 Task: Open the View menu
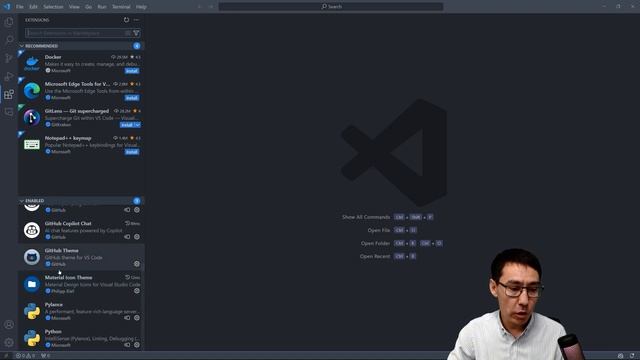click(x=74, y=7)
